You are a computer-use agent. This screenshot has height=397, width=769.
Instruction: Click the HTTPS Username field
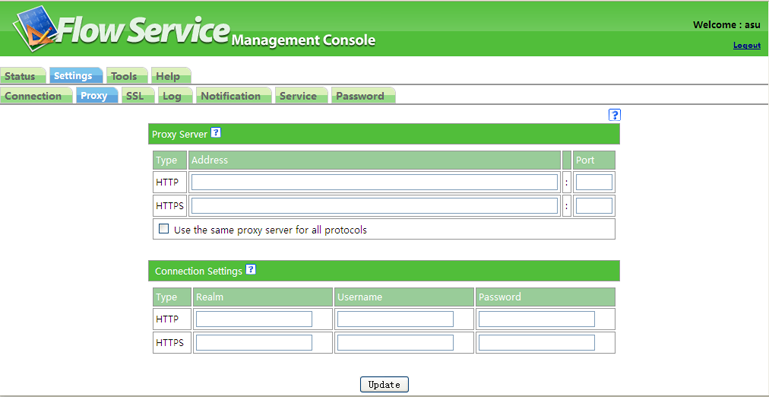(395, 343)
